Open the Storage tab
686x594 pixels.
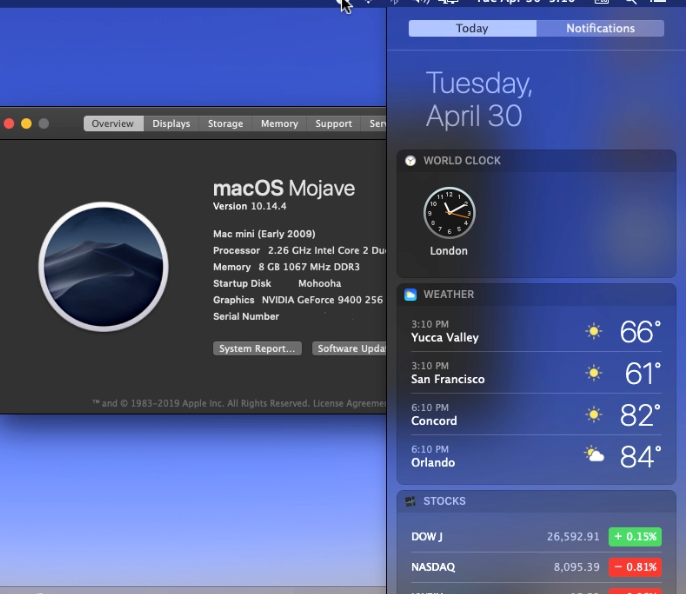click(225, 124)
